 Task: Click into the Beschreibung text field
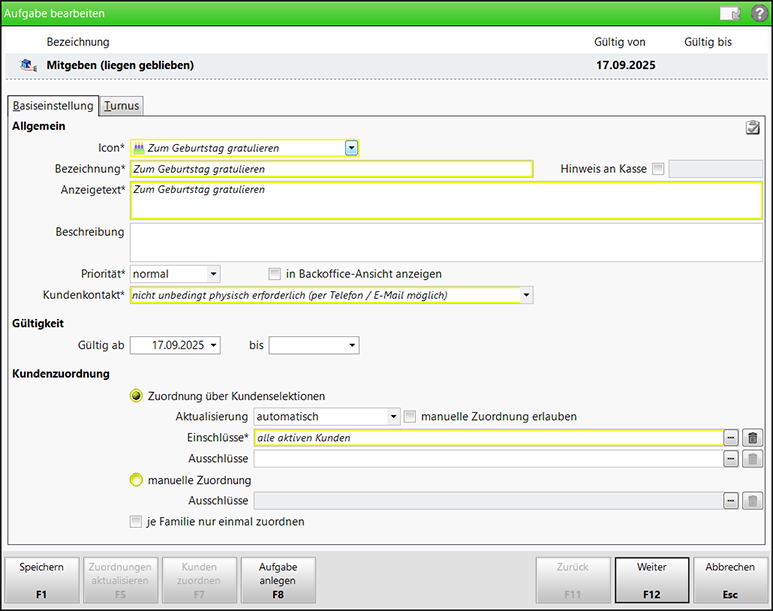[445, 242]
